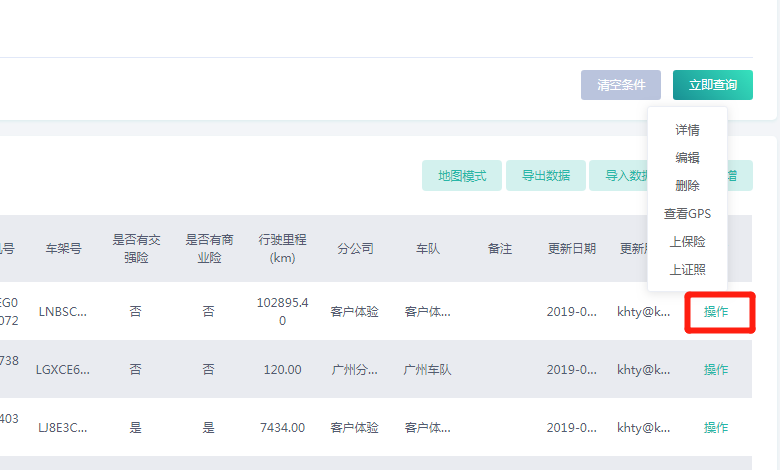Pick 删除 from the action menu

tap(687, 186)
